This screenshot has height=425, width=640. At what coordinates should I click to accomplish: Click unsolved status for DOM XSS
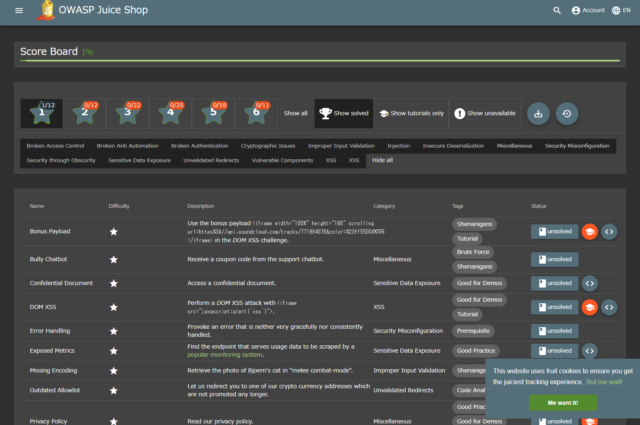click(555, 307)
